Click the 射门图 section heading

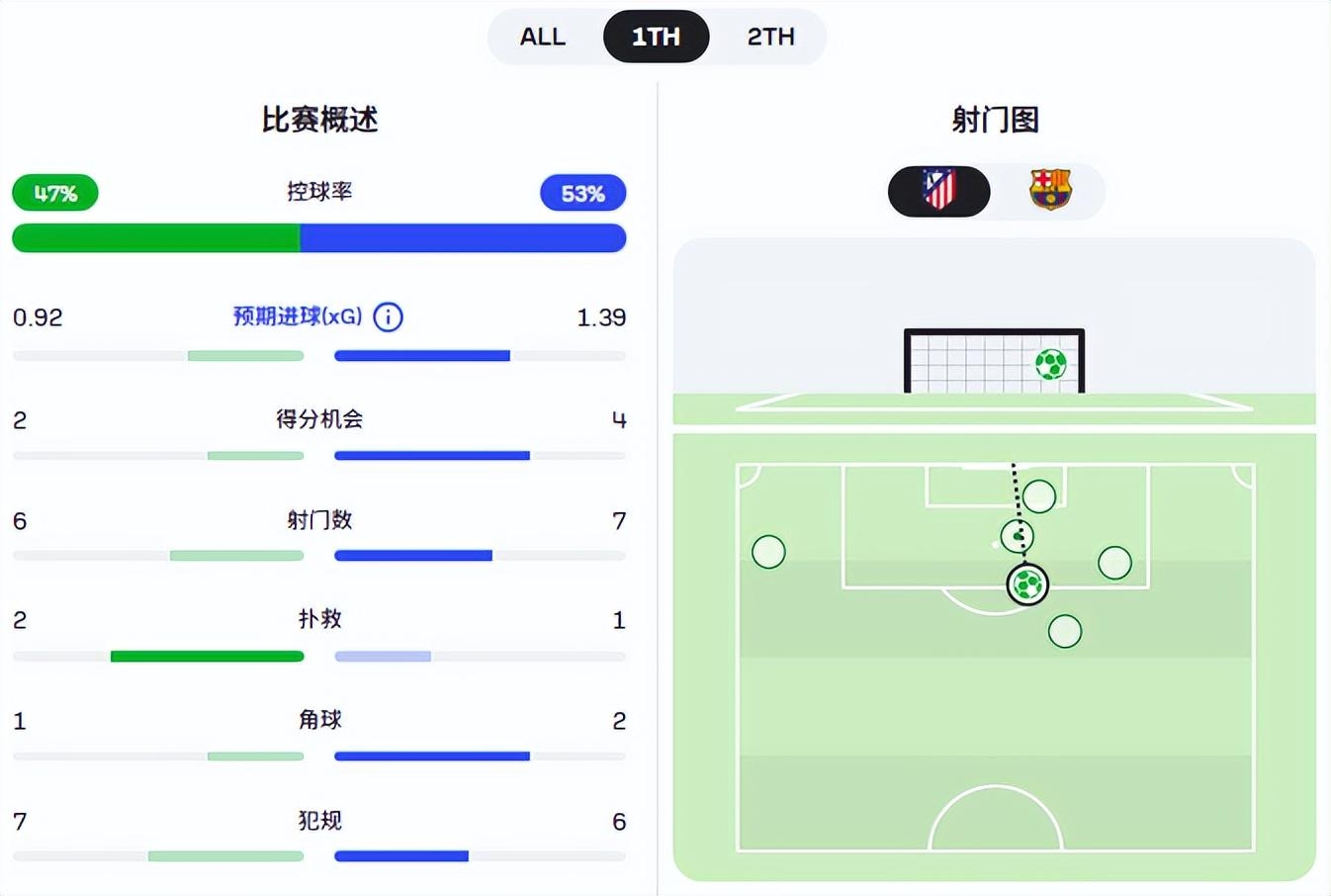pos(996,119)
